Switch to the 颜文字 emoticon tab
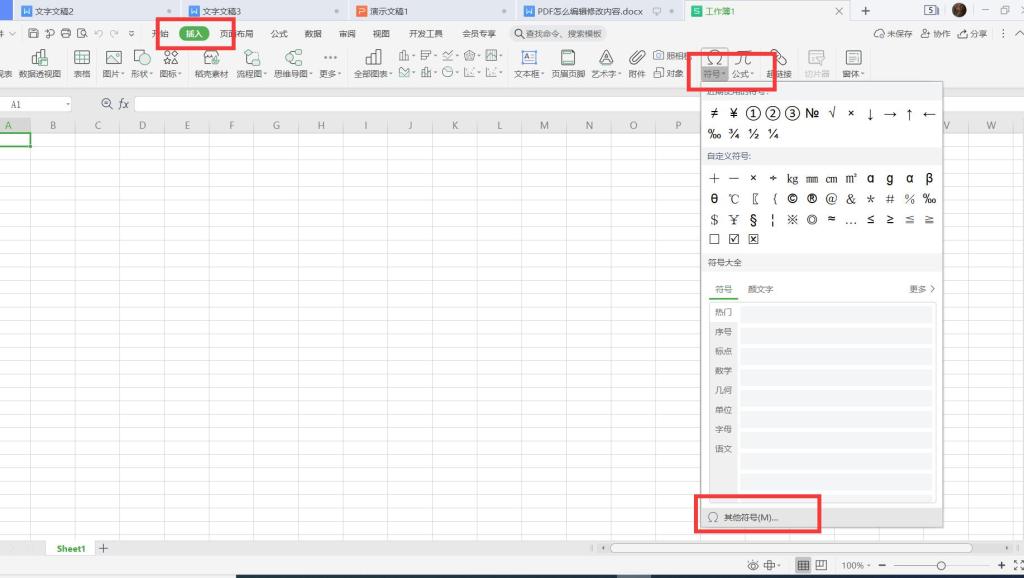Image resolution: width=1024 pixels, height=578 pixels. tap(760, 289)
